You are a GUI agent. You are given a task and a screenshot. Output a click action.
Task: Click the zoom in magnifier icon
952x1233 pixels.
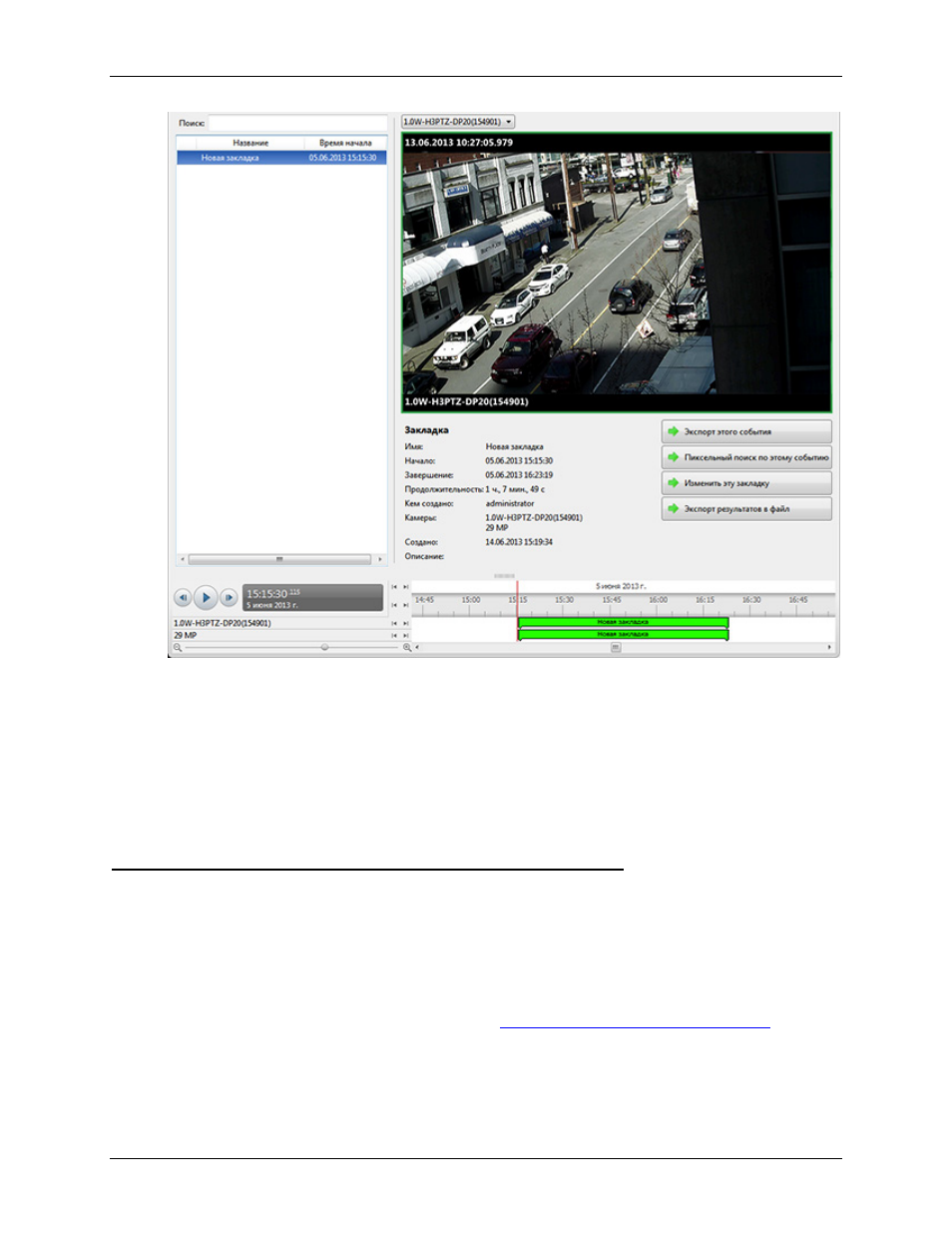tap(407, 648)
